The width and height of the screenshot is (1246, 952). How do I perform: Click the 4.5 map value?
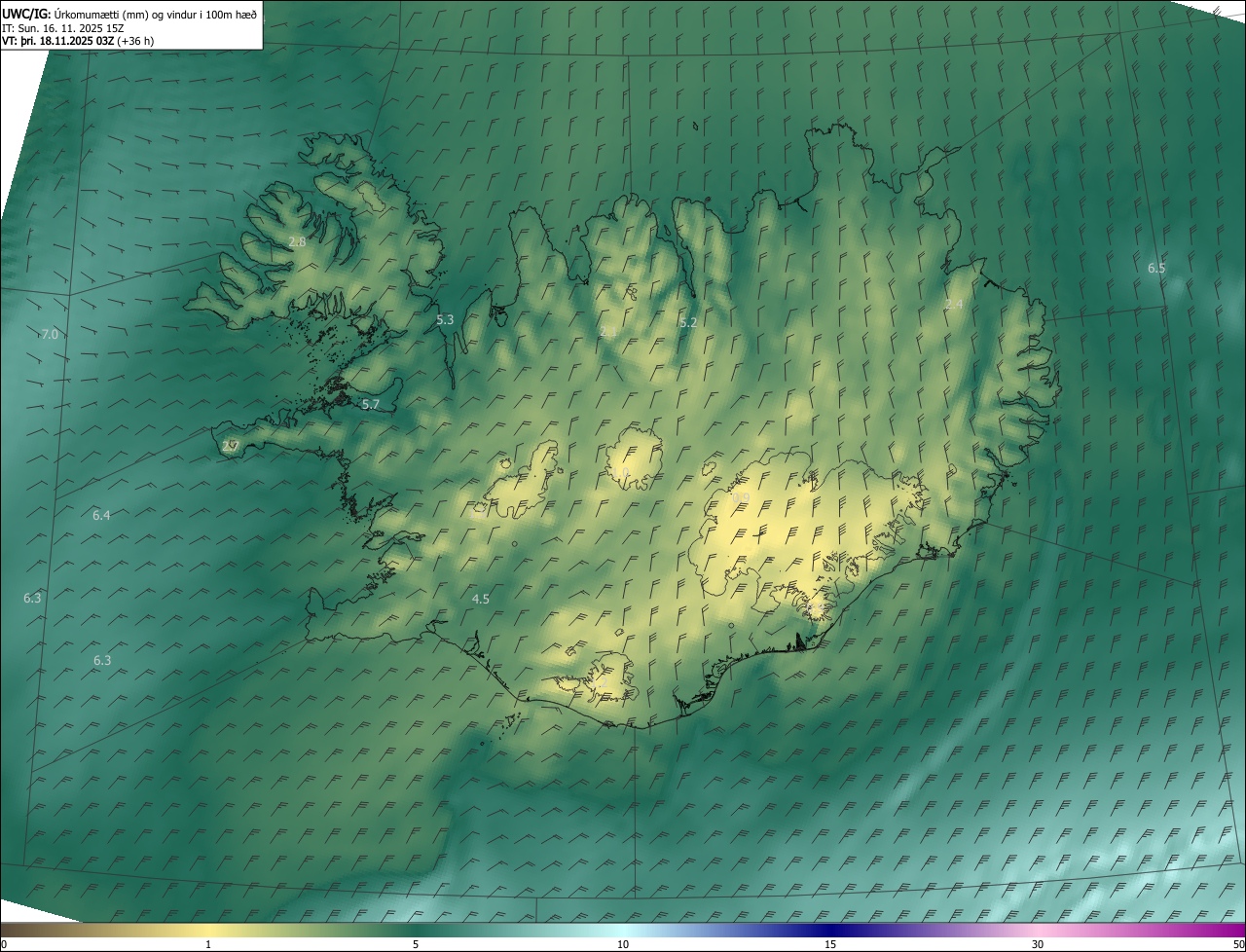point(481,599)
